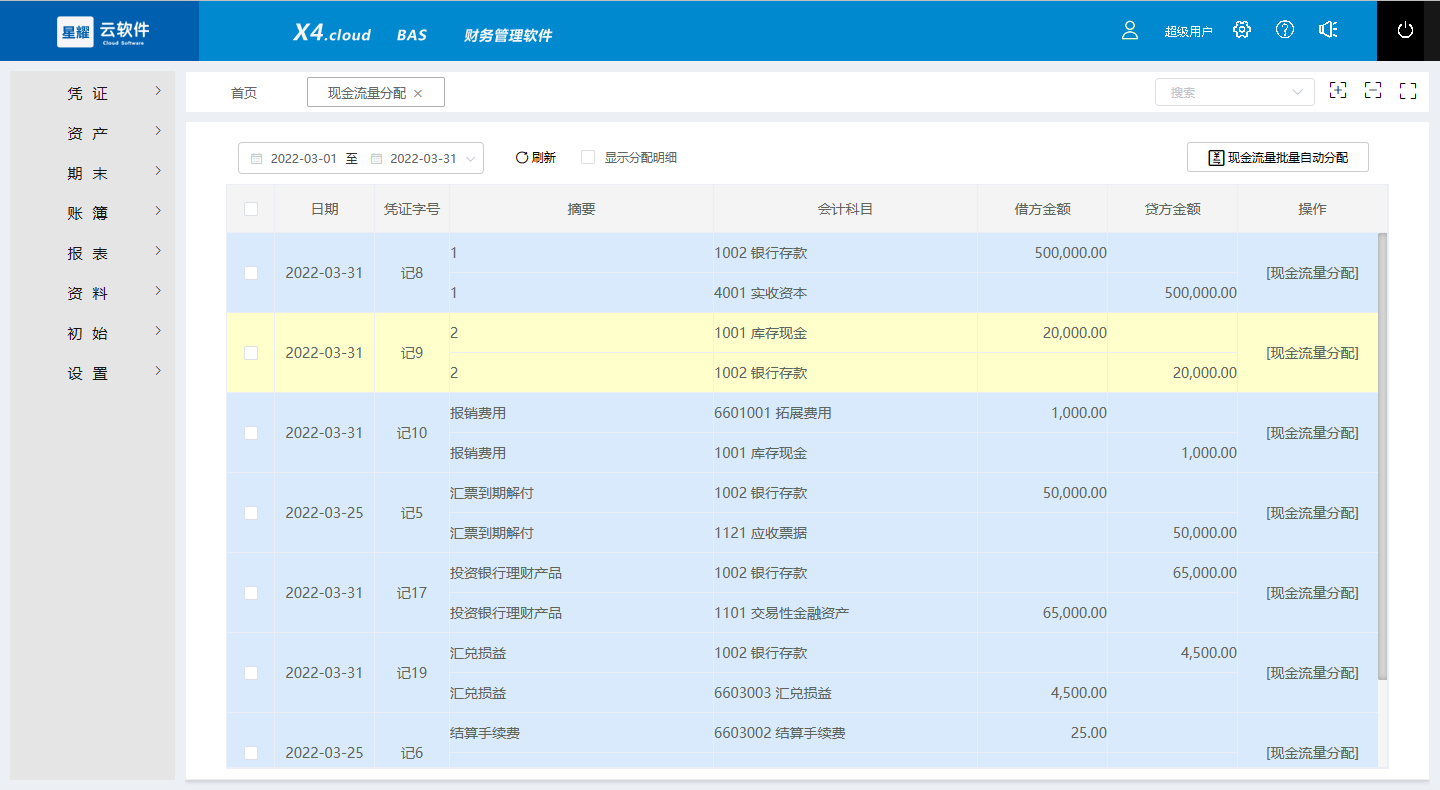
Task: Click 现金流量分配 link for 记17
Action: point(1312,593)
